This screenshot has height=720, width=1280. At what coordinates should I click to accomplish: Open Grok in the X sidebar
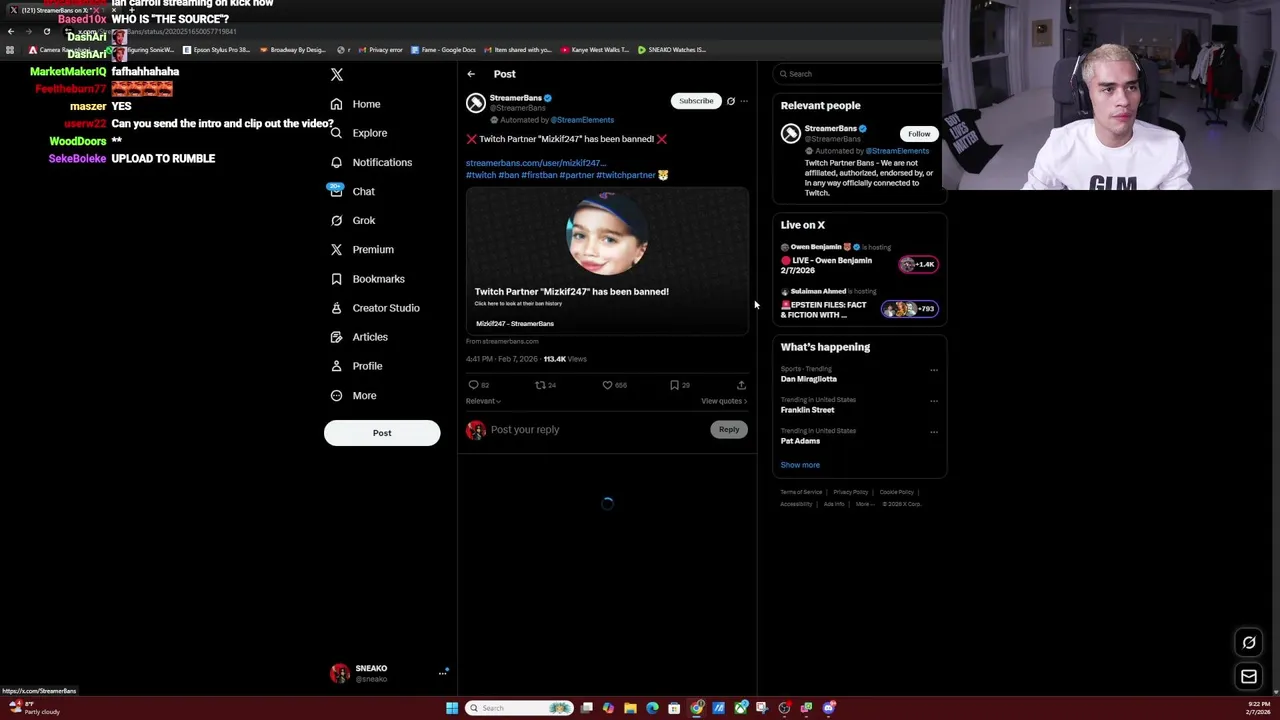click(352, 220)
